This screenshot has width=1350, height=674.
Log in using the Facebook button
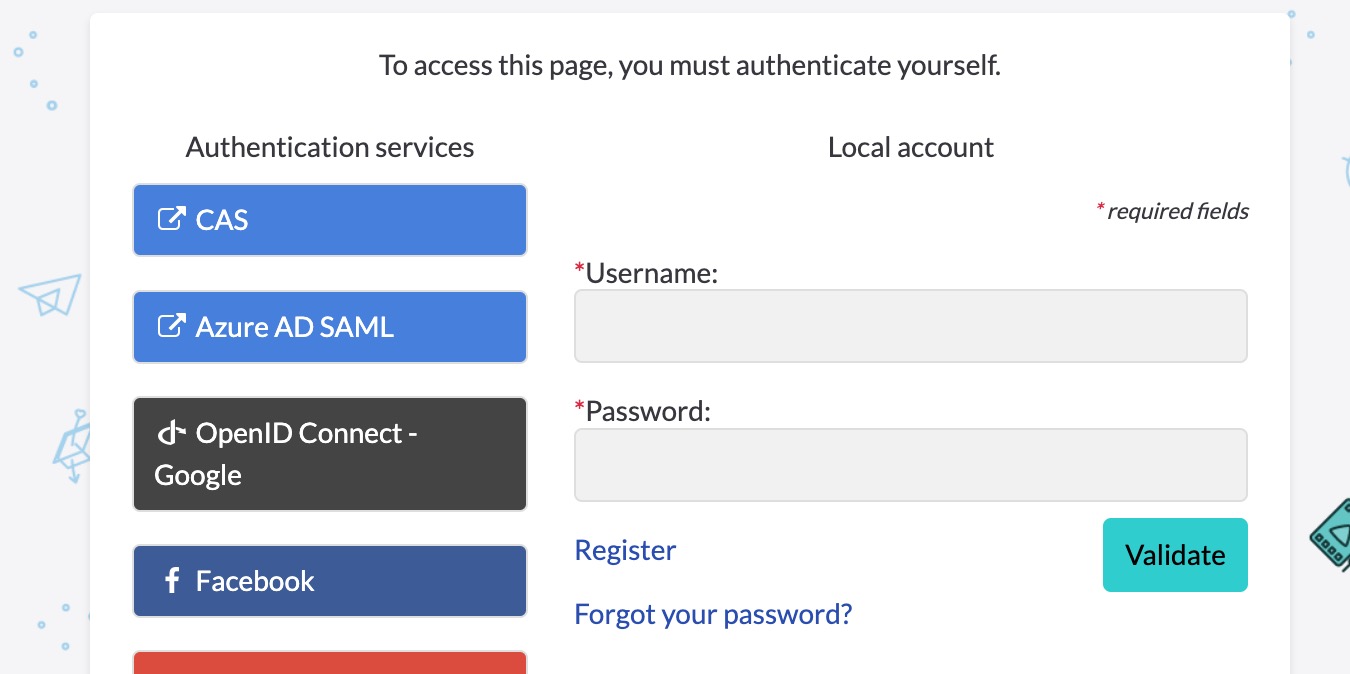(x=330, y=581)
